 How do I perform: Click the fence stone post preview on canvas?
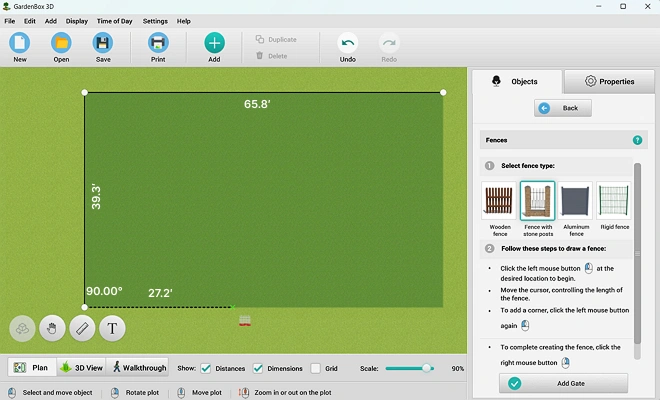(x=245, y=321)
